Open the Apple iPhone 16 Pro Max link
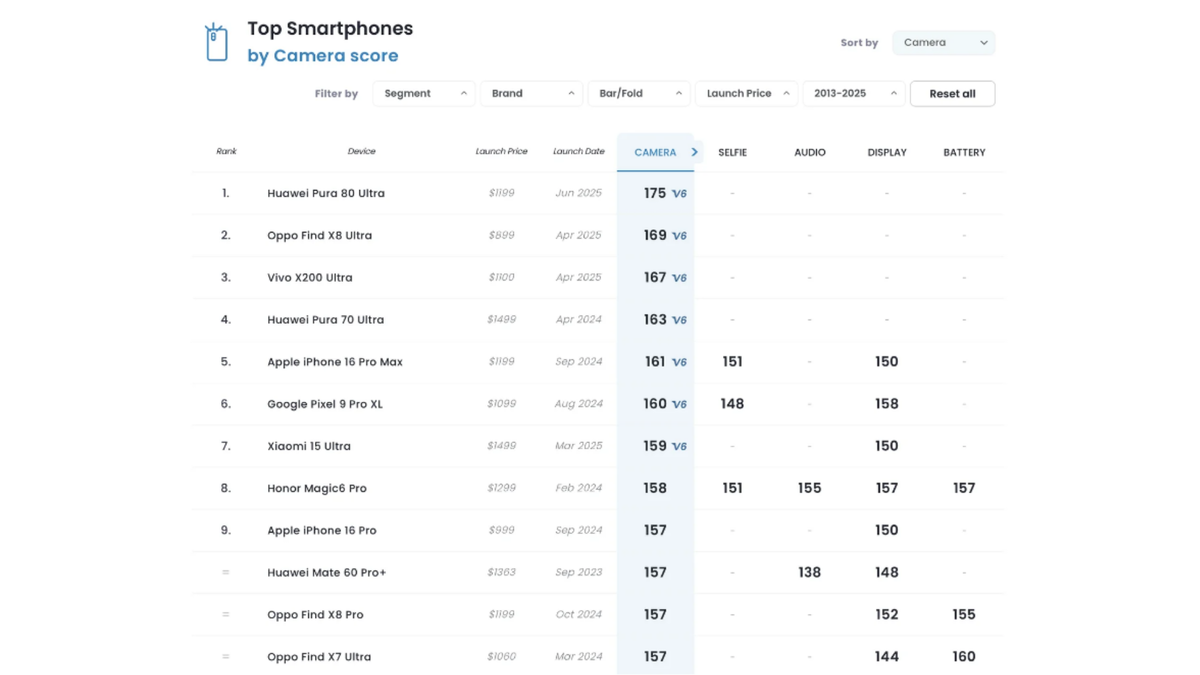1200x675 pixels. click(335, 362)
